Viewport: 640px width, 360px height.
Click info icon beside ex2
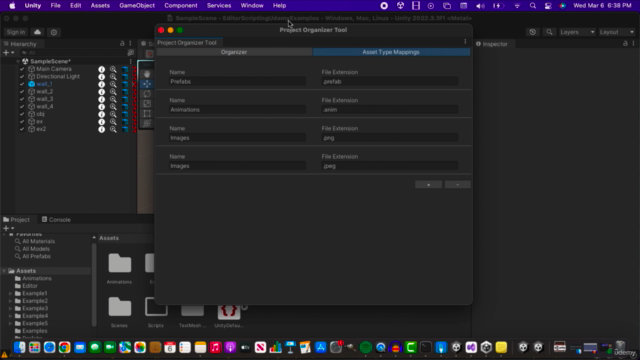point(102,129)
